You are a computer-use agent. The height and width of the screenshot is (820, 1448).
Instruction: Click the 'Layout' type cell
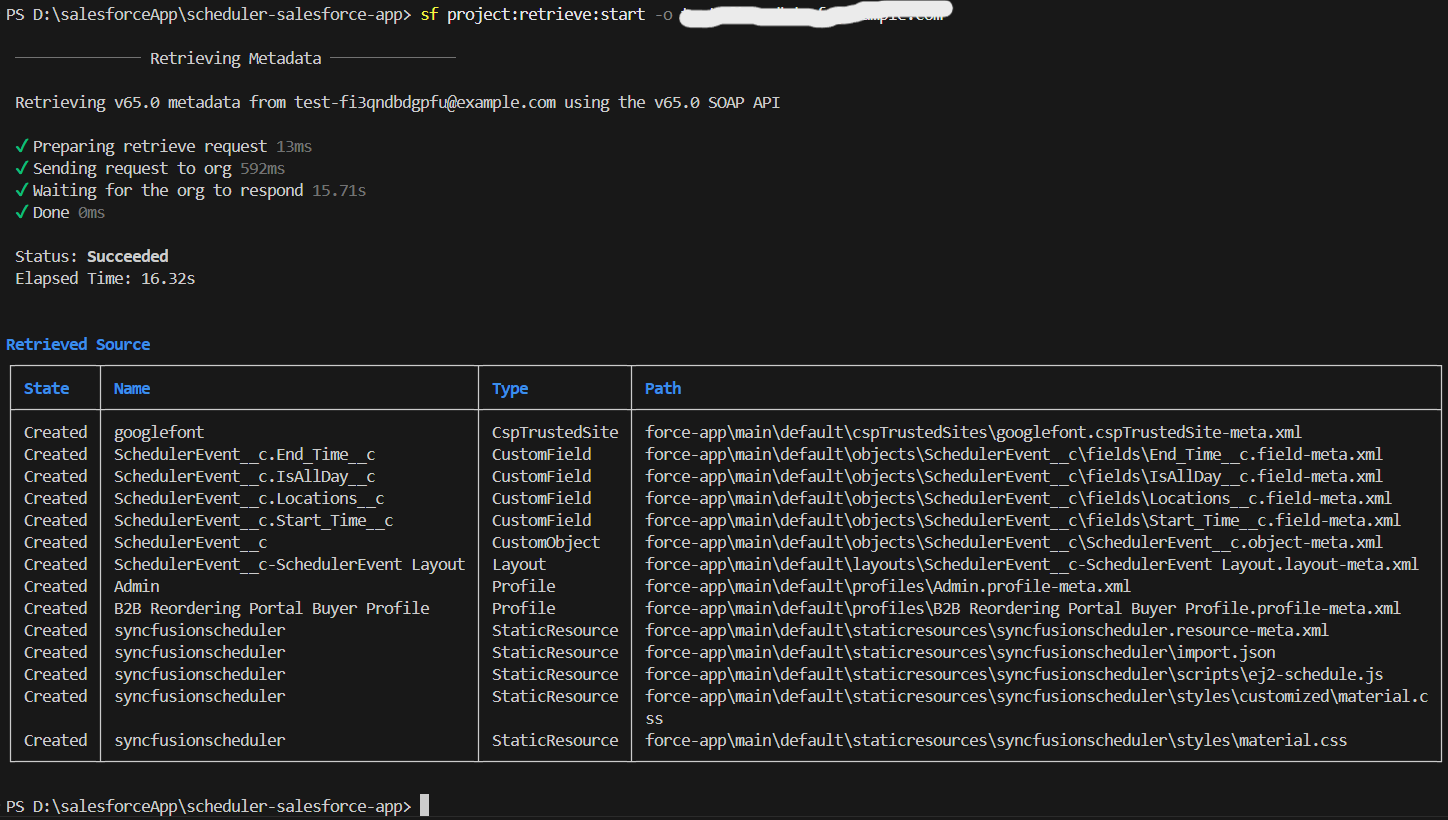pyautogui.click(x=519, y=564)
